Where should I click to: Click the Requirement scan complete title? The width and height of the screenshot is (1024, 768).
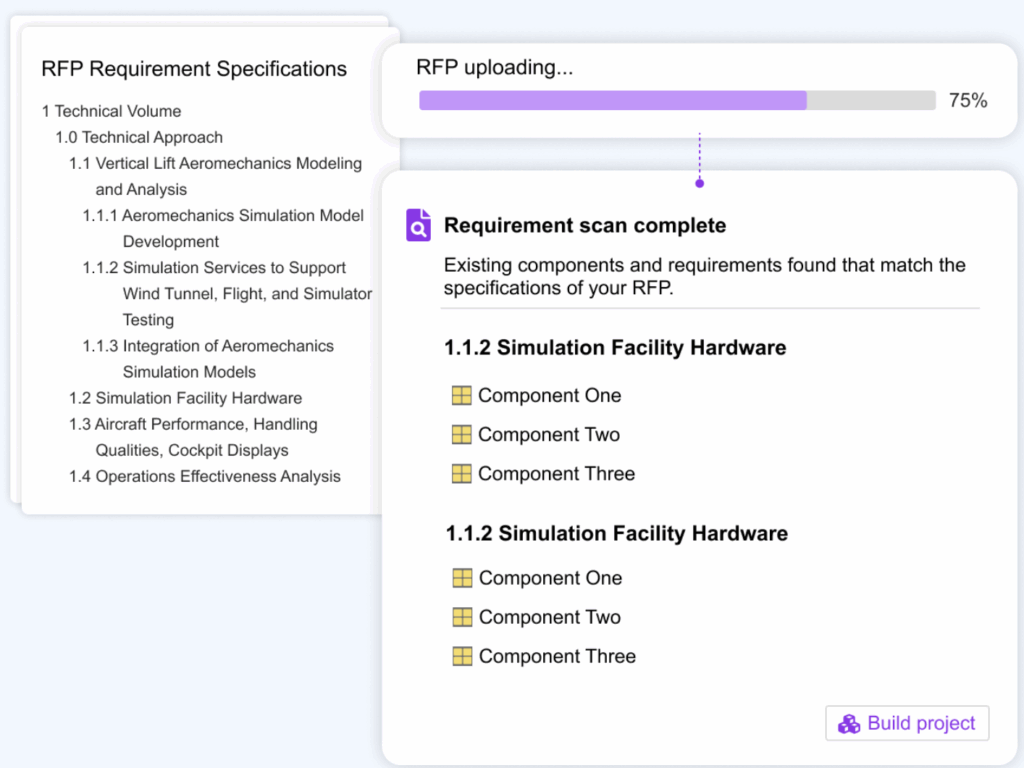[585, 225]
